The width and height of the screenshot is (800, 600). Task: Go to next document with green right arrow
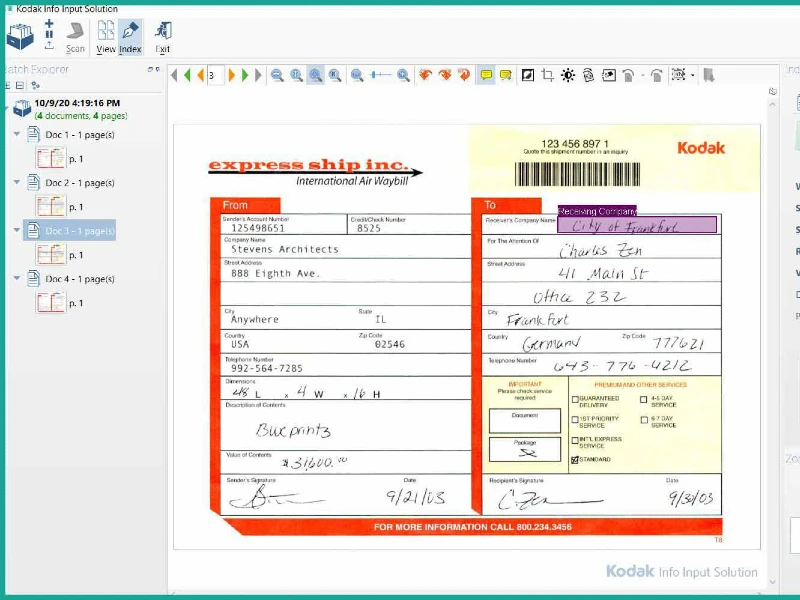coord(245,76)
